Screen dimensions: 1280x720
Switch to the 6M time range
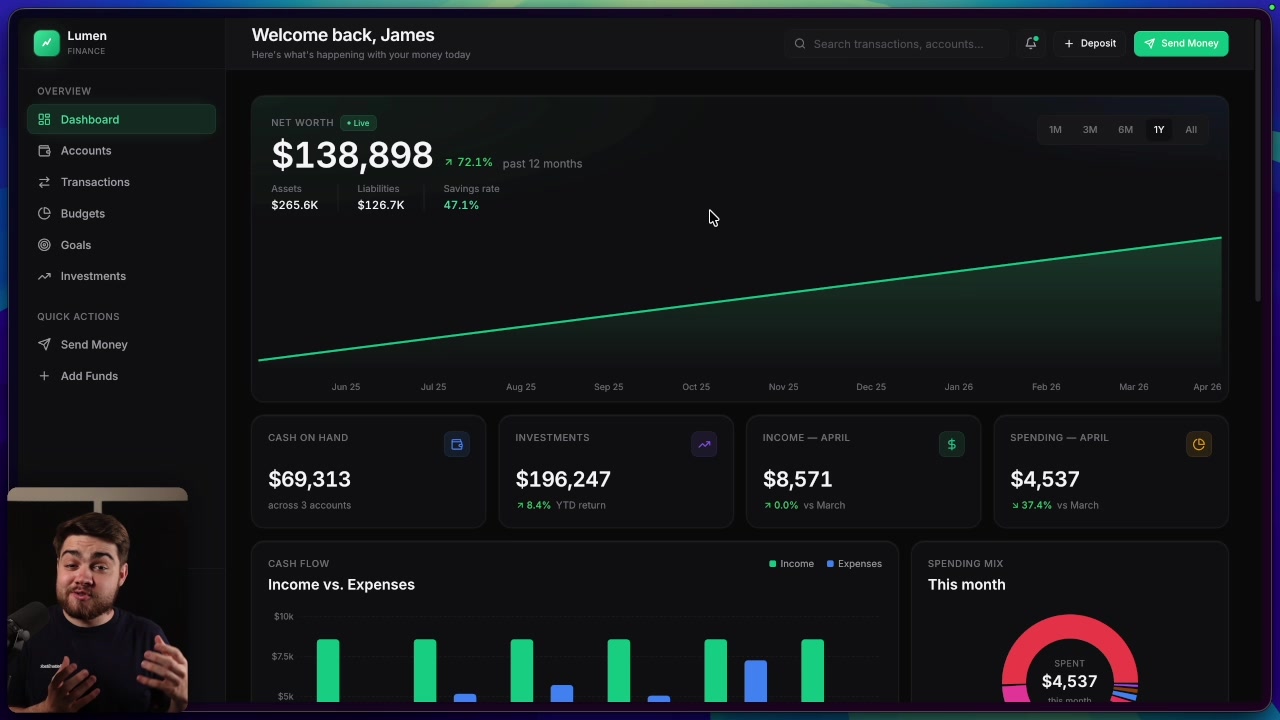coord(1125,129)
